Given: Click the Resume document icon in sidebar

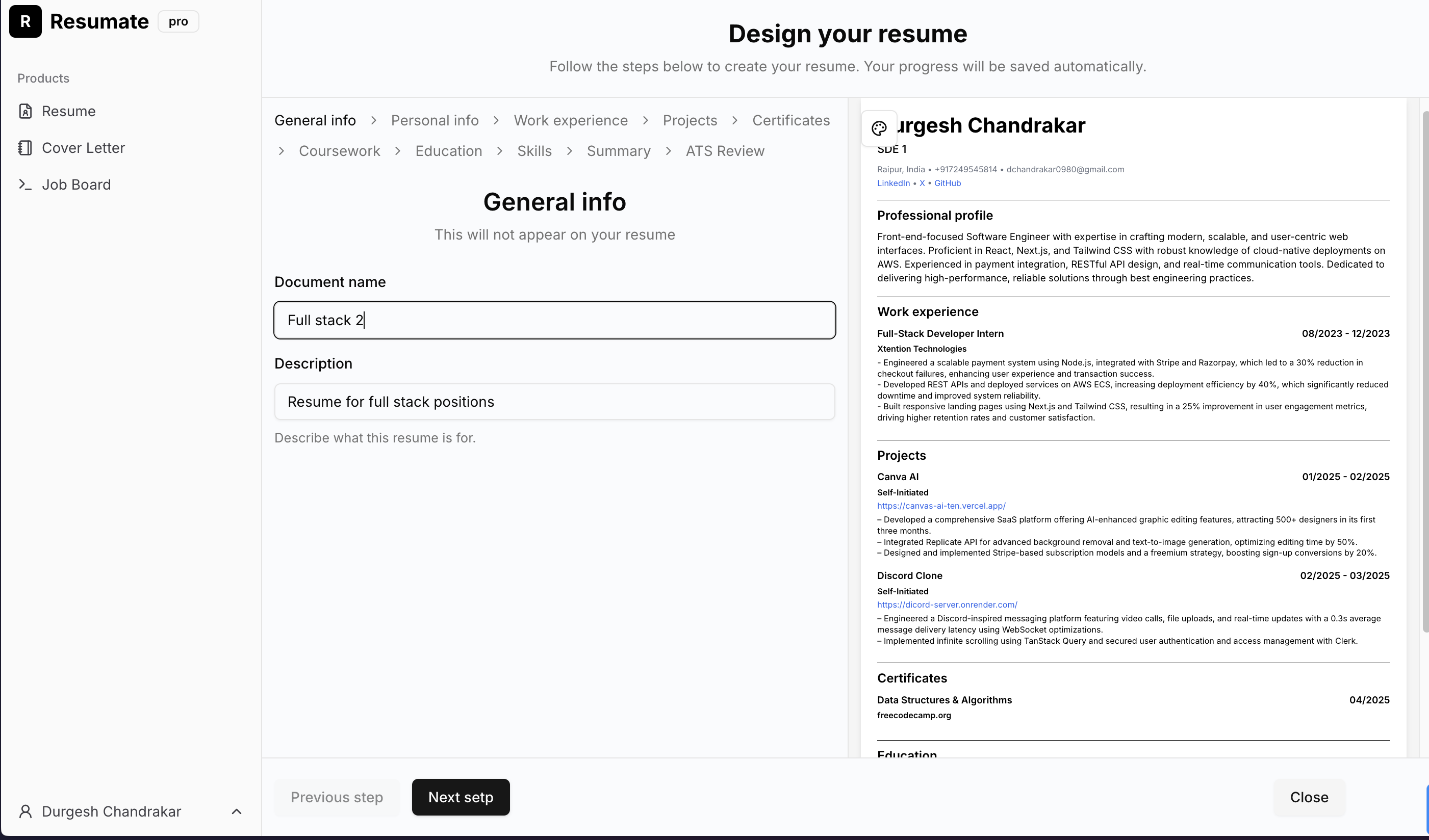Looking at the screenshot, I should click(x=25, y=111).
